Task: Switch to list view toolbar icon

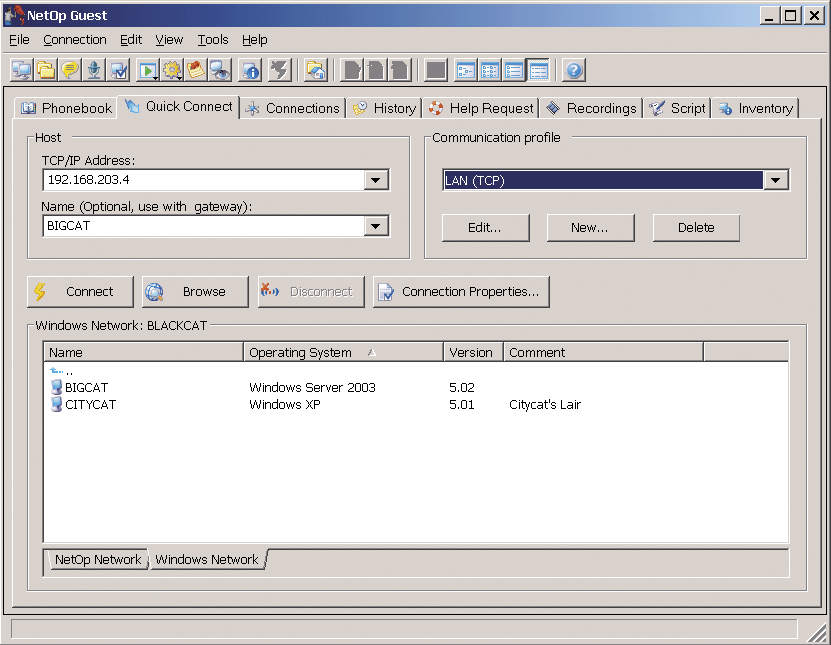Action: click(514, 70)
